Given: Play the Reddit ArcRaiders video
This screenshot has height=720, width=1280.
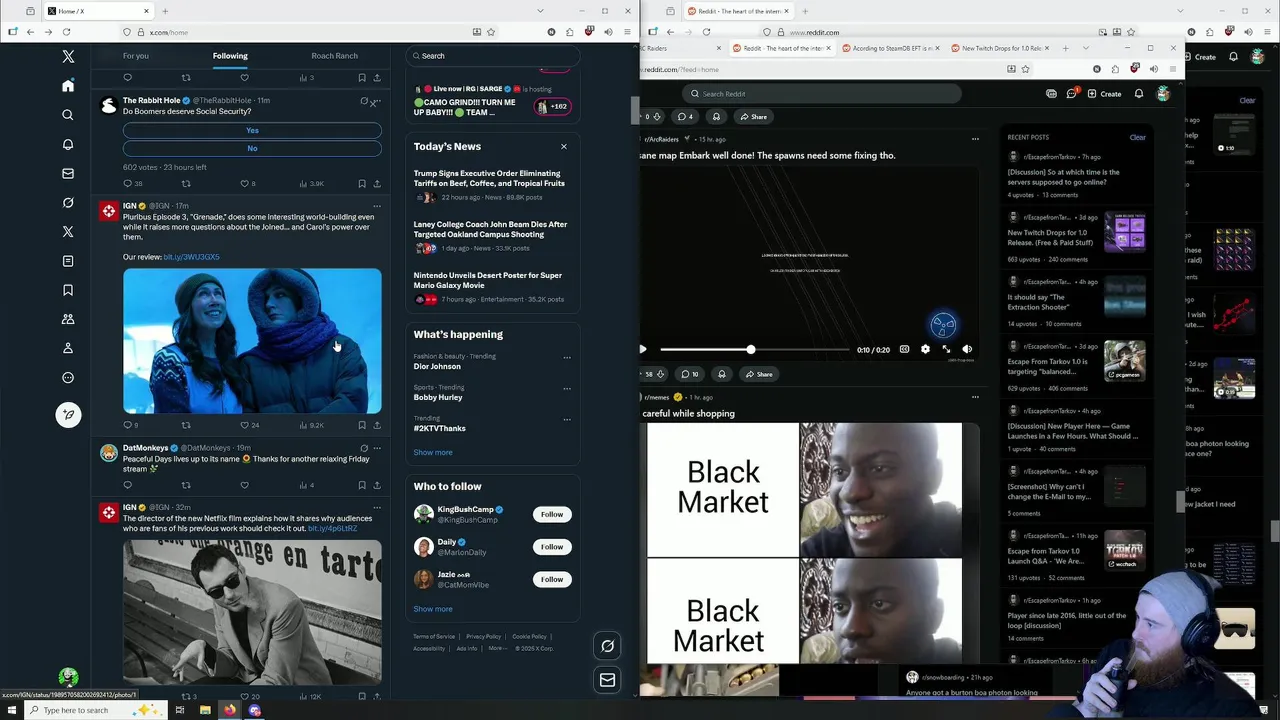Looking at the screenshot, I should (x=643, y=349).
